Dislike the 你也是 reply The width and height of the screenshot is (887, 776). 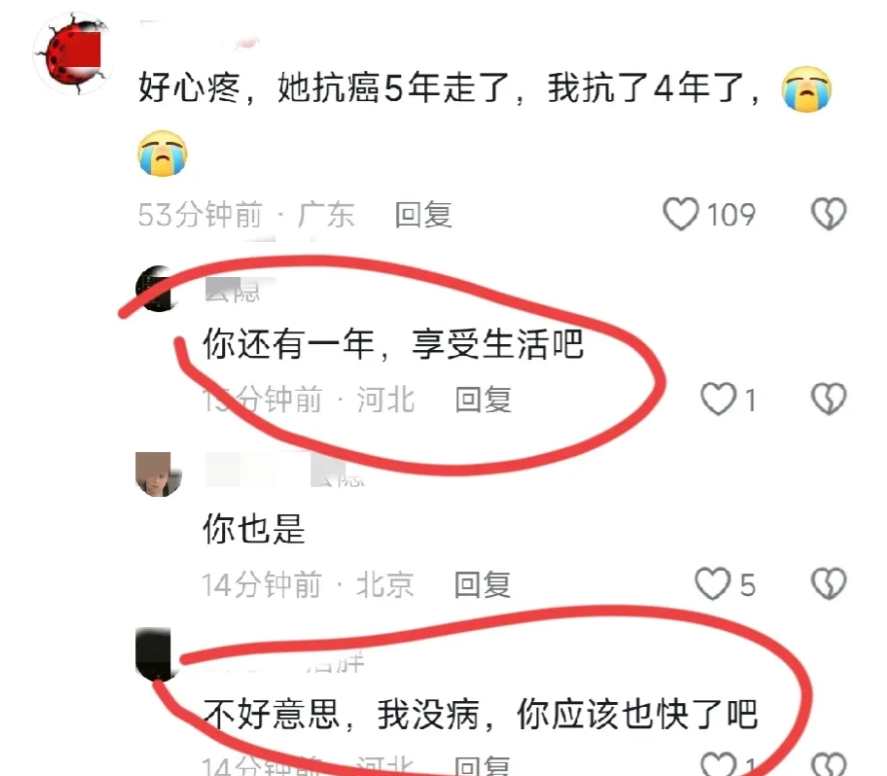point(829,584)
